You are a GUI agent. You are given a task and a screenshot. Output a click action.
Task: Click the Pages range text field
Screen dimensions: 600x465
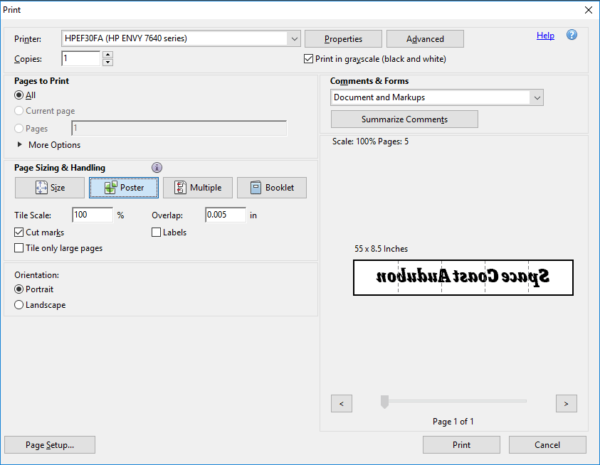coord(179,128)
